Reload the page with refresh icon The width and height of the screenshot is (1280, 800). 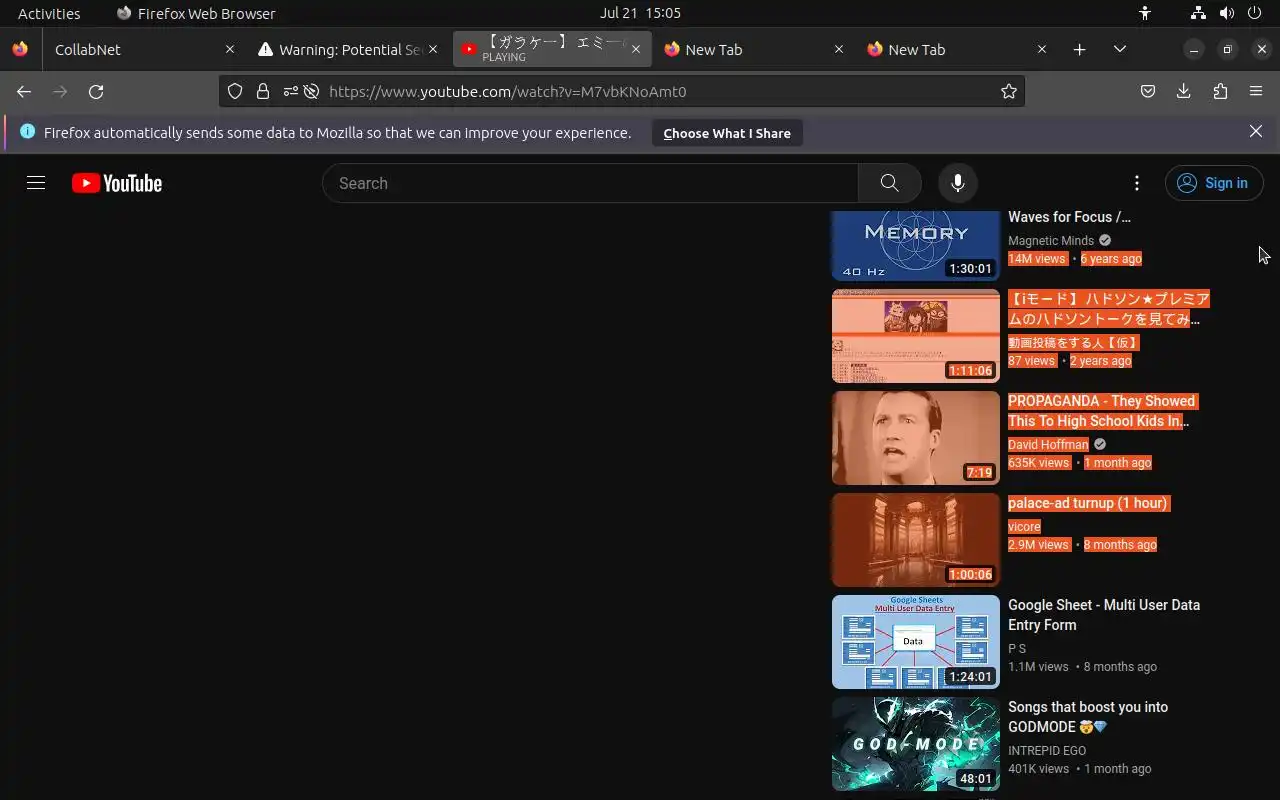point(96,91)
